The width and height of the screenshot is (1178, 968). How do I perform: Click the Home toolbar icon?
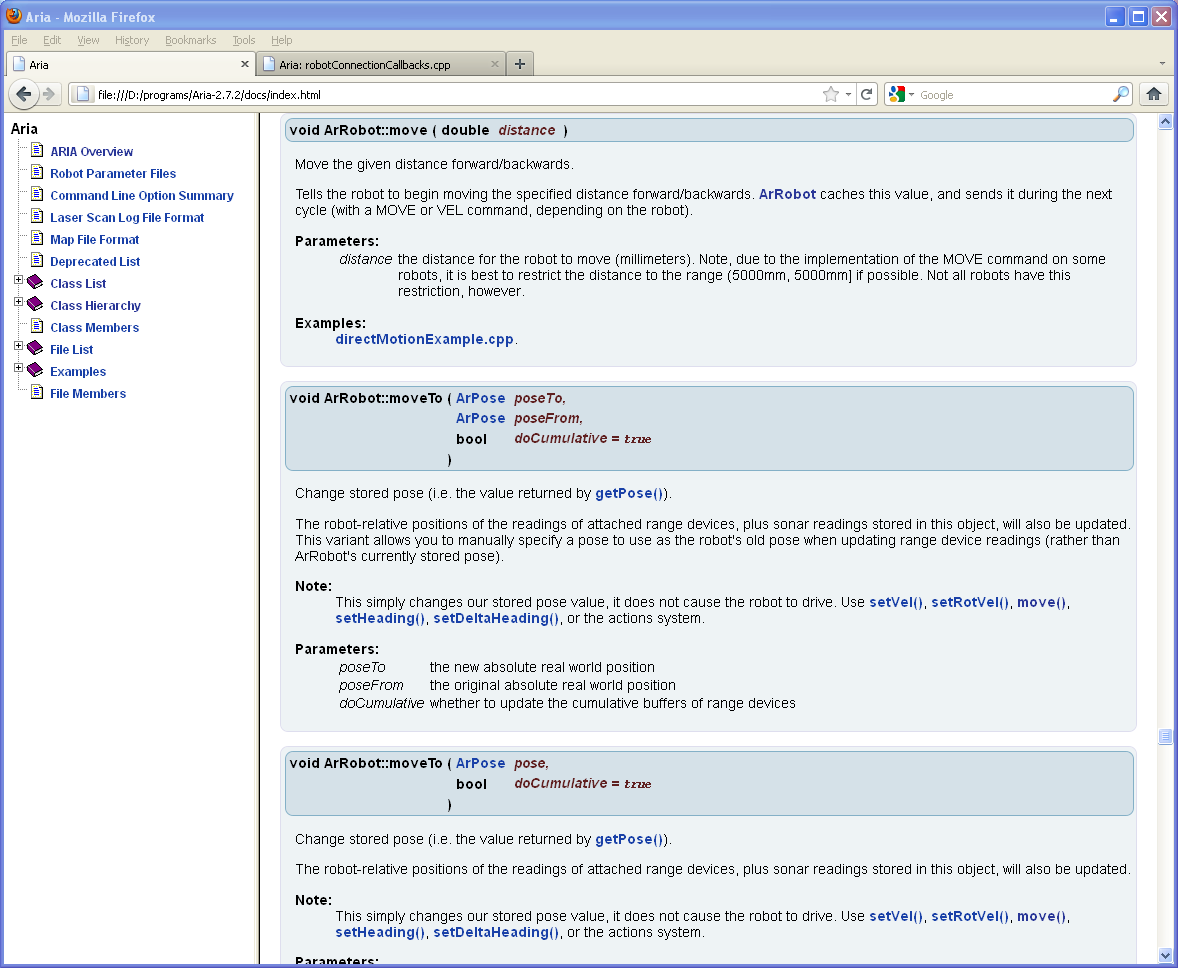tap(1153, 94)
